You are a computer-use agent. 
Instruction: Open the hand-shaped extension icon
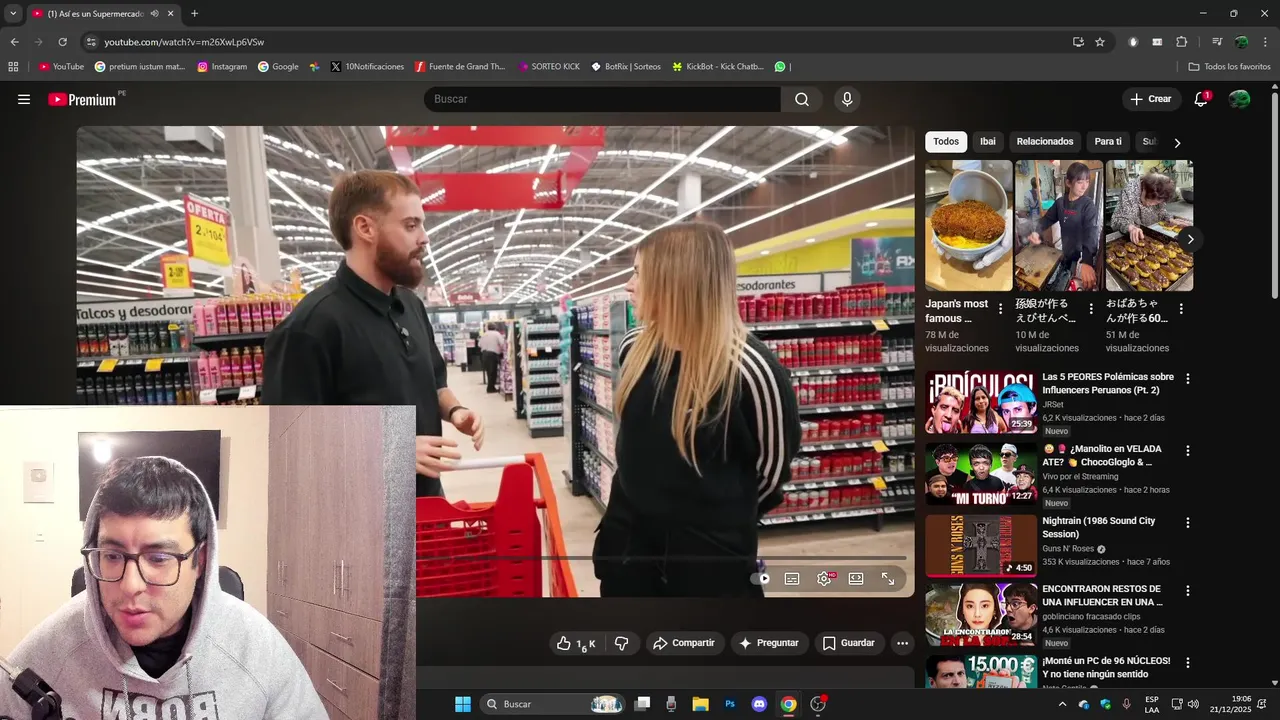(1133, 42)
